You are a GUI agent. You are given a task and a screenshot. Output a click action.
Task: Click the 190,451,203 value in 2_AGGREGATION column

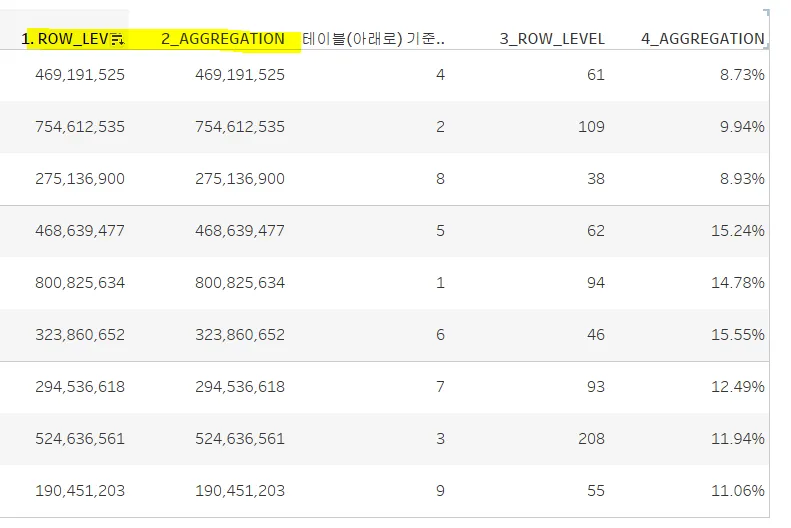pyautogui.click(x=240, y=490)
